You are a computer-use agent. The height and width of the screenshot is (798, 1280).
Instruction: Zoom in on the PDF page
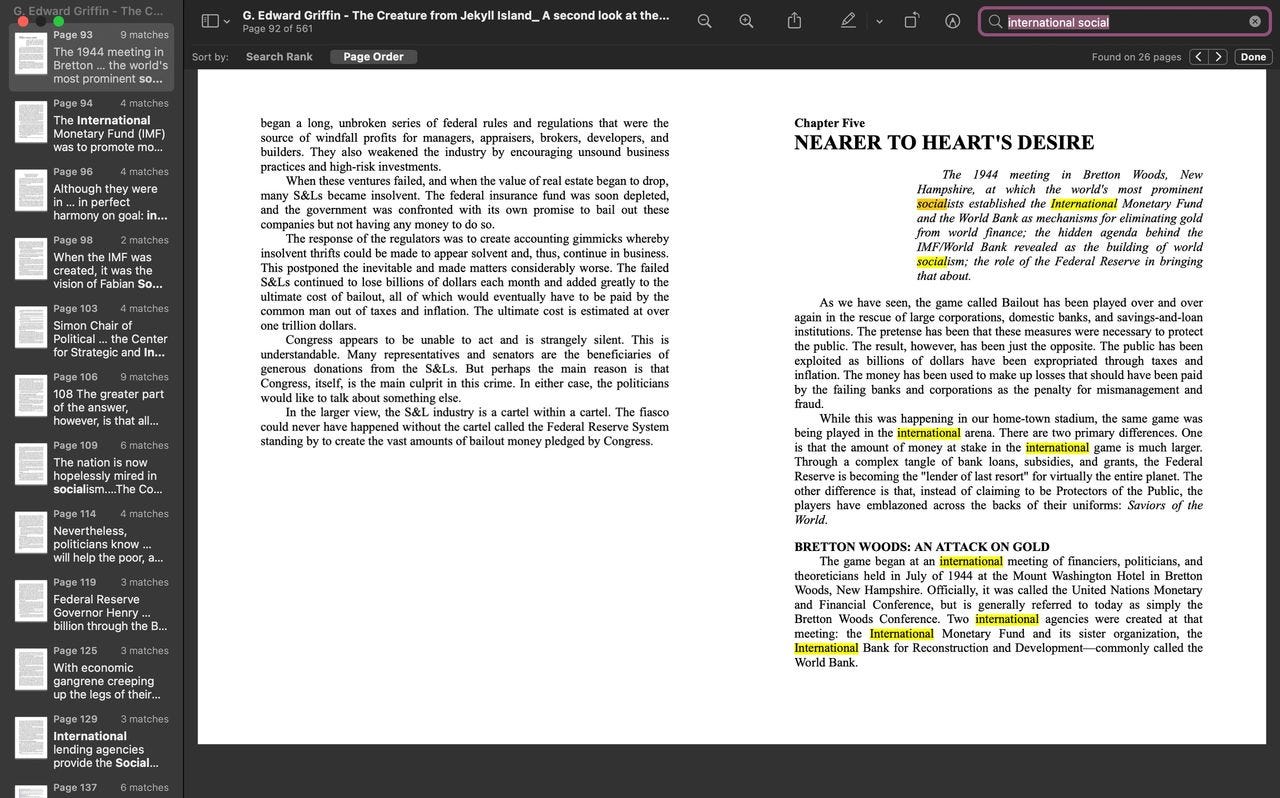click(x=746, y=21)
